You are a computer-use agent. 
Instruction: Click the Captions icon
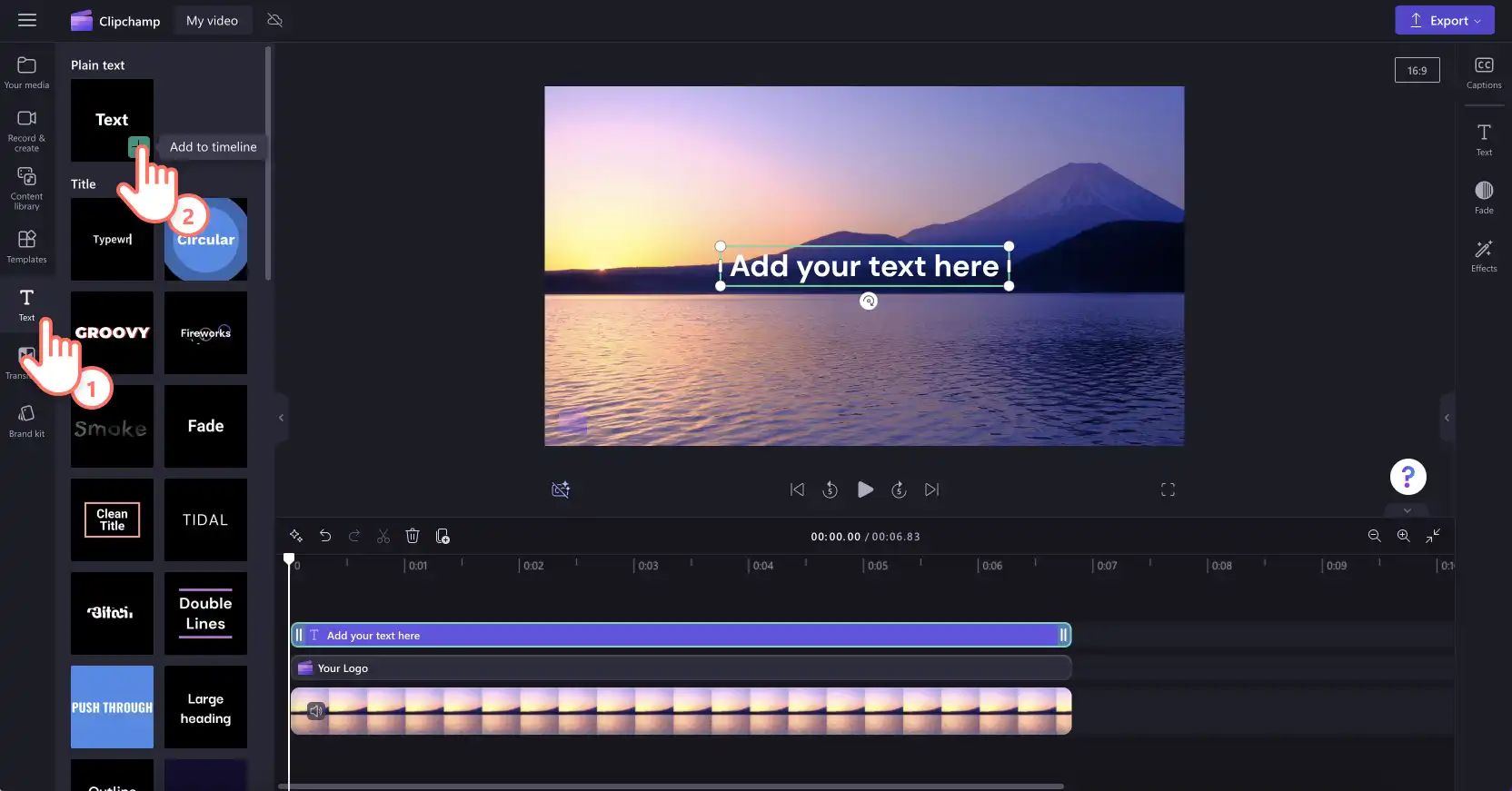[1484, 73]
